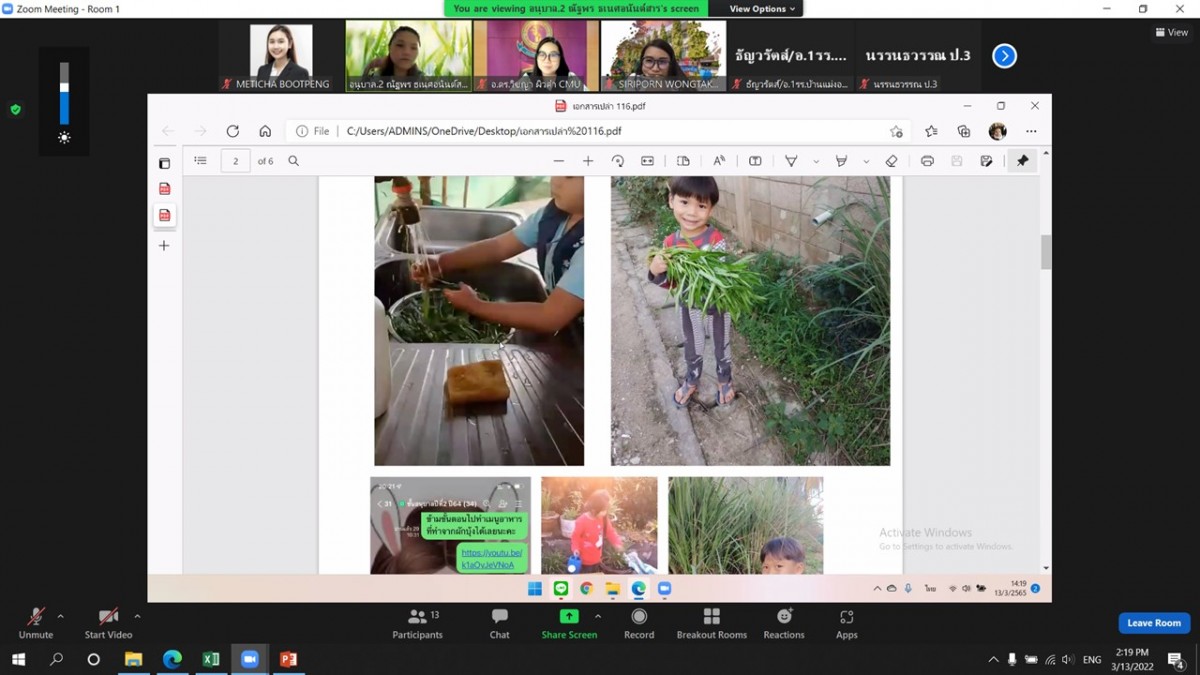
Task: Open Chrome in the shared taskbar
Action: (587, 589)
